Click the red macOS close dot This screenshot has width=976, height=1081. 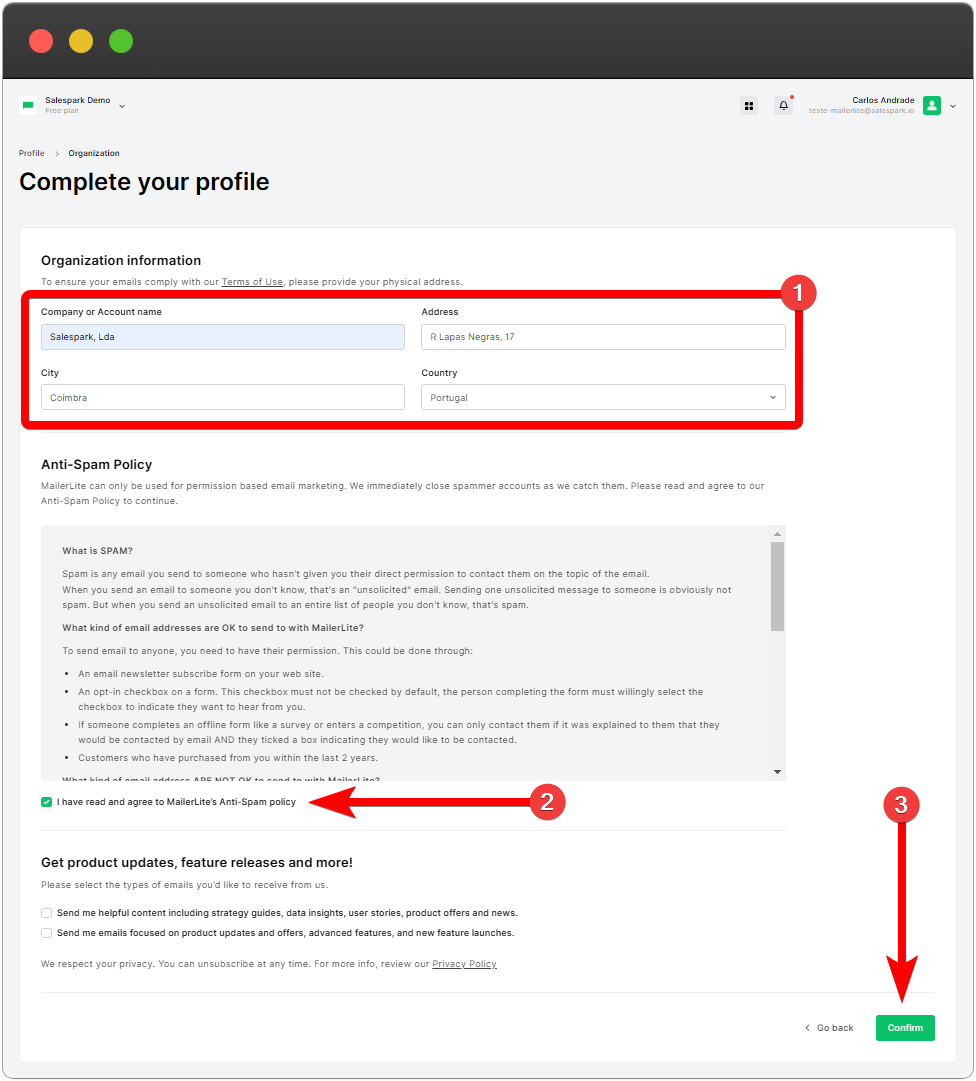[x=41, y=41]
